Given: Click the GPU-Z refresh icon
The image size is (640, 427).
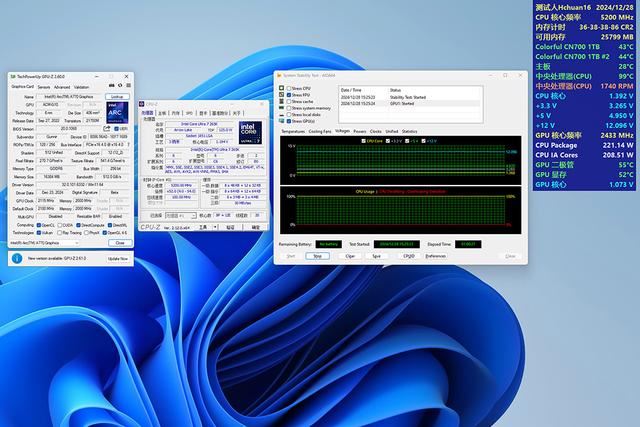Looking at the screenshot, I should tap(120, 86).
